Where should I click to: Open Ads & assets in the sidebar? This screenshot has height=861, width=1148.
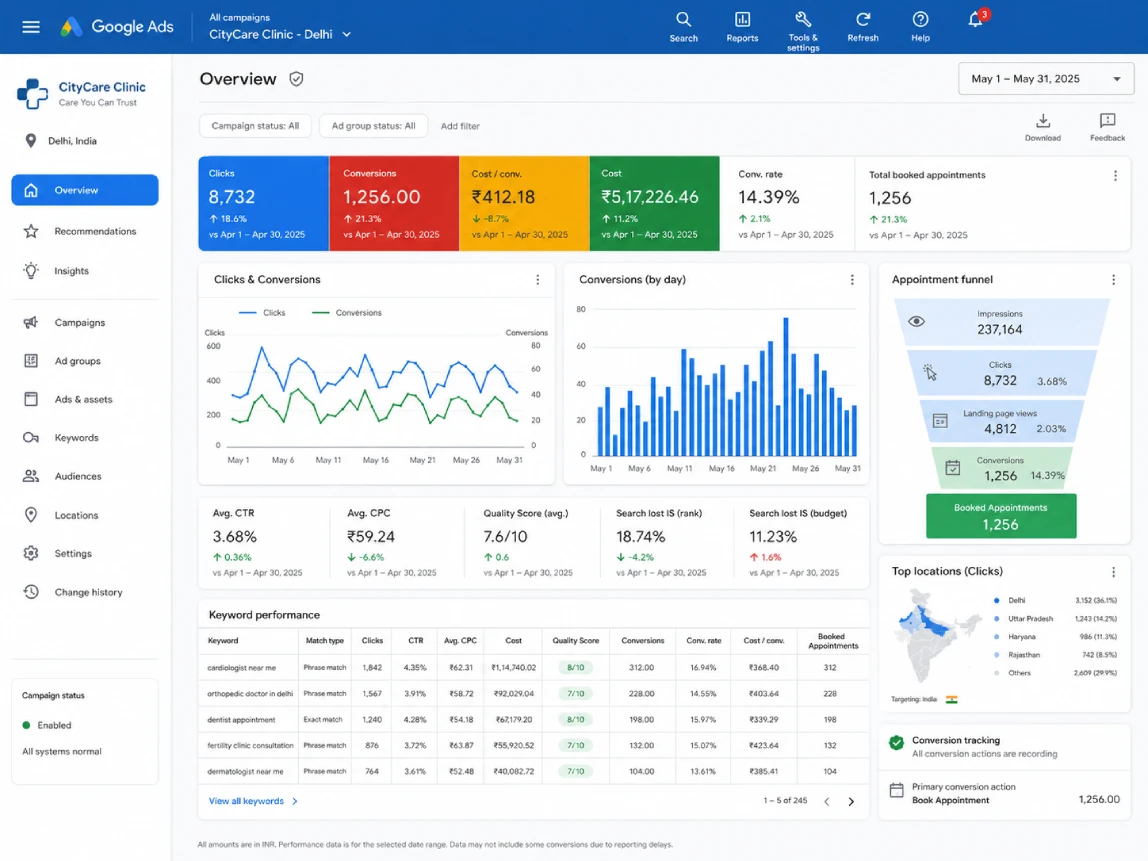(85, 400)
